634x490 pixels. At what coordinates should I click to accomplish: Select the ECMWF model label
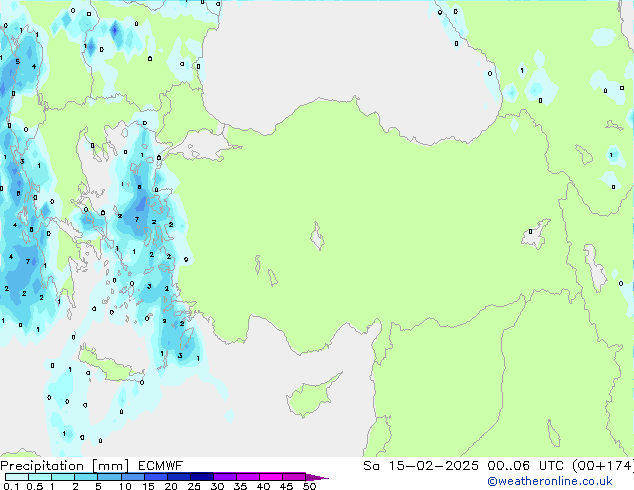coord(161,466)
